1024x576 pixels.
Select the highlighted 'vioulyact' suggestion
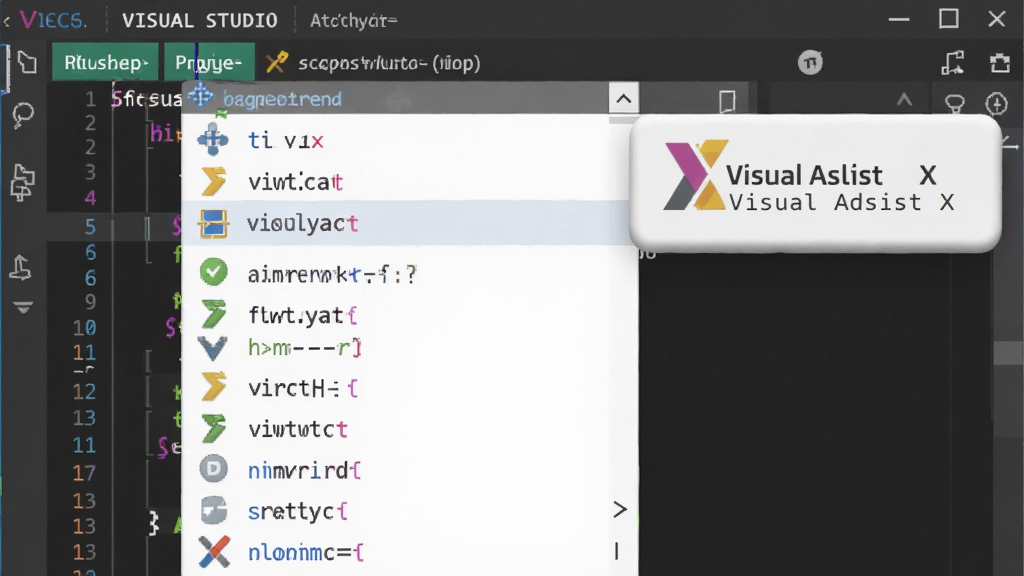[x=409, y=223]
